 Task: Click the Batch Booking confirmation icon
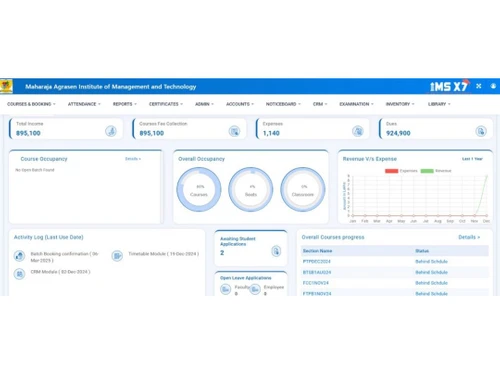point(19,256)
